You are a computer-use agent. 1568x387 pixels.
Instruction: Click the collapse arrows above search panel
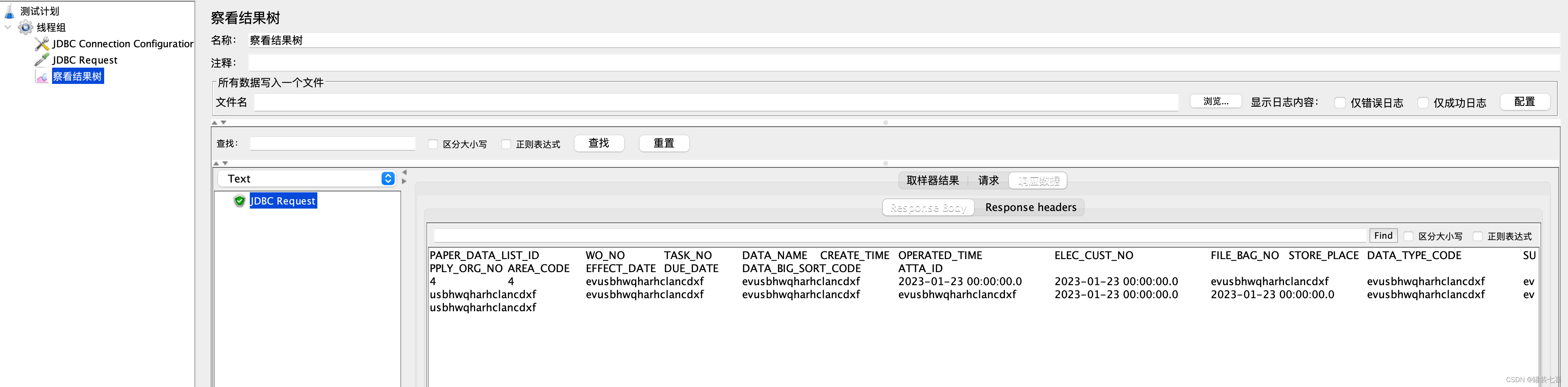click(x=218, y=123)
